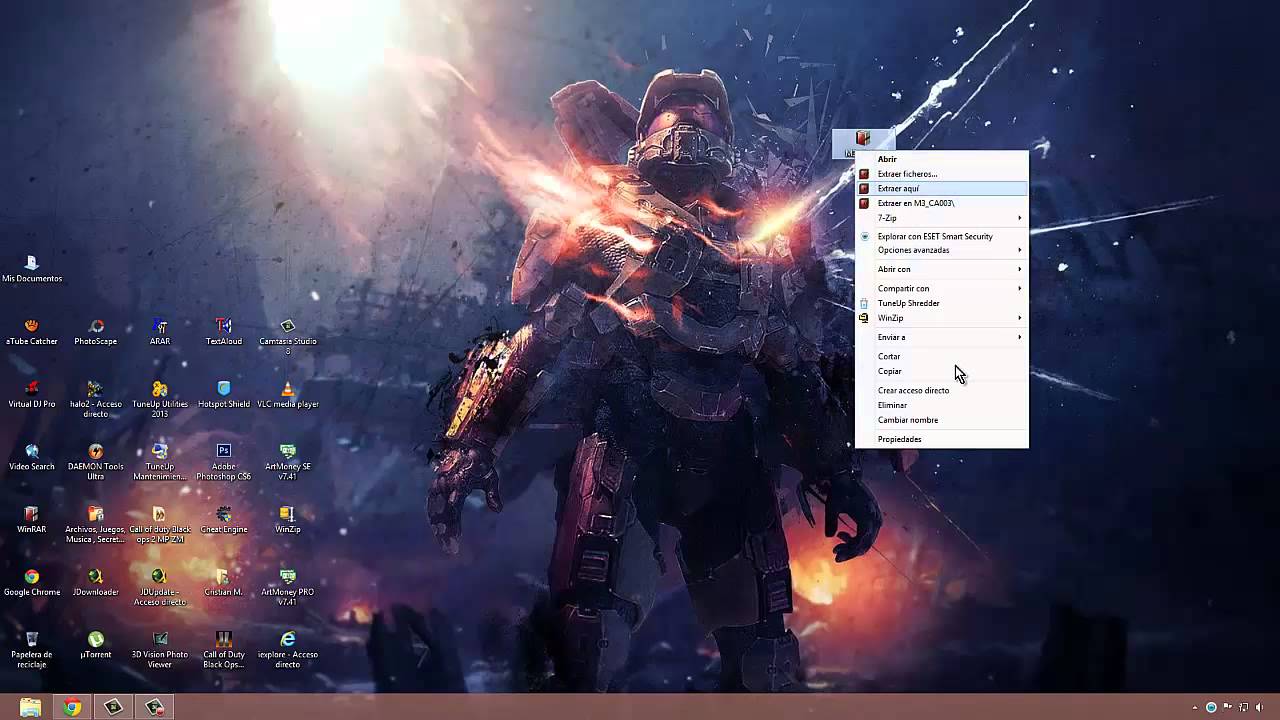Select the VLC media player icon
Screen dimensions: 1280x720
288,394
